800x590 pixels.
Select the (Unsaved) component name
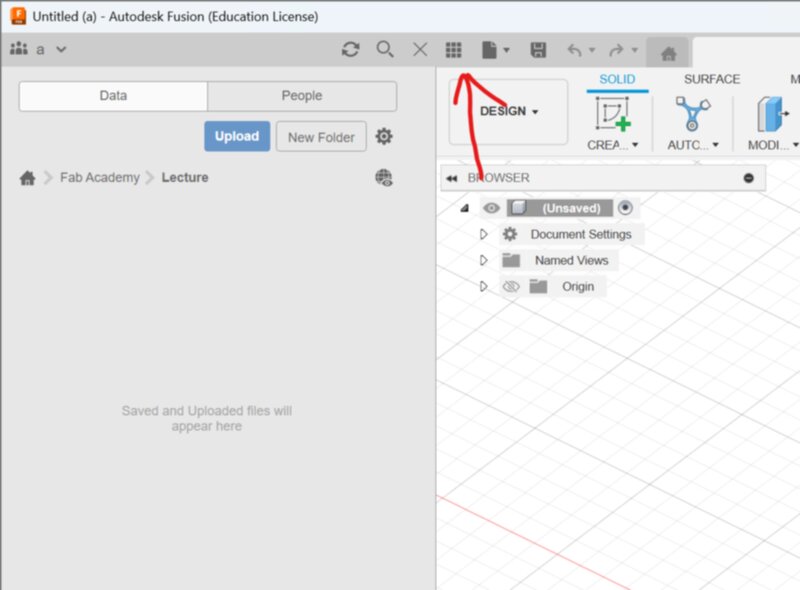571,208
